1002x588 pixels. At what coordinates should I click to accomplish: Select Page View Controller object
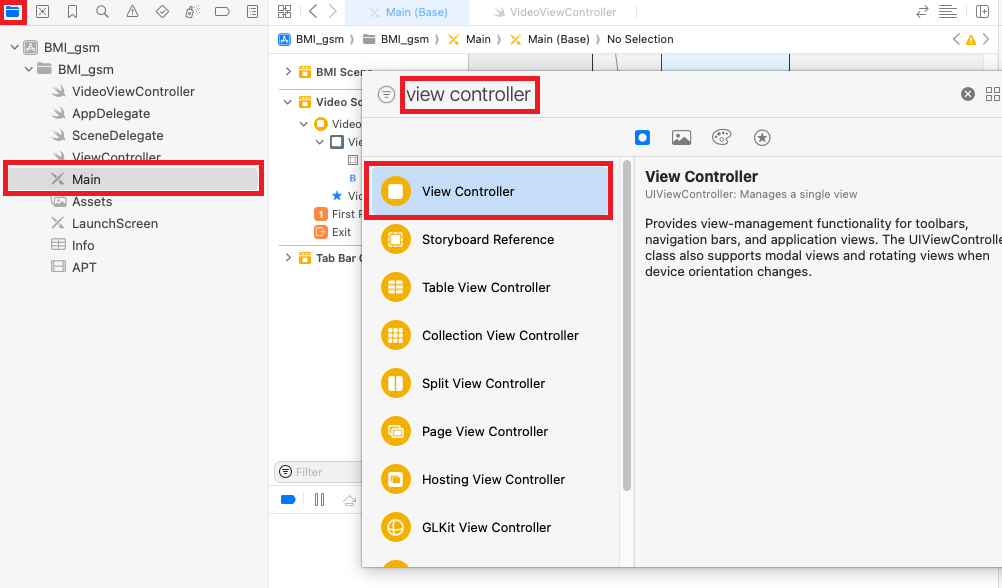[x=489, y=431]
